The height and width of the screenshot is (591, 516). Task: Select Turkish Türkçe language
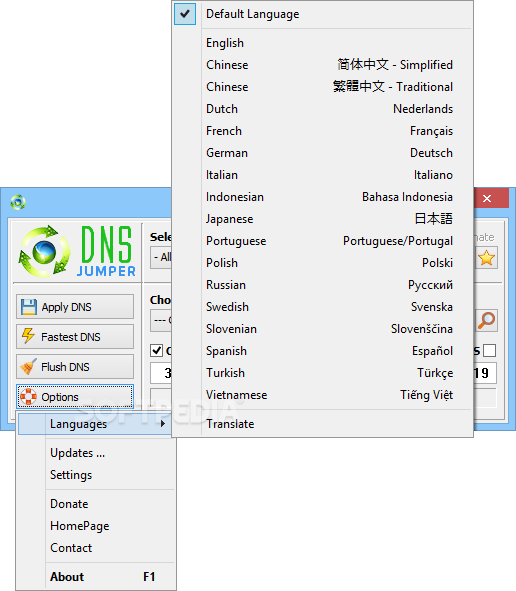click(x=323, y=373)
